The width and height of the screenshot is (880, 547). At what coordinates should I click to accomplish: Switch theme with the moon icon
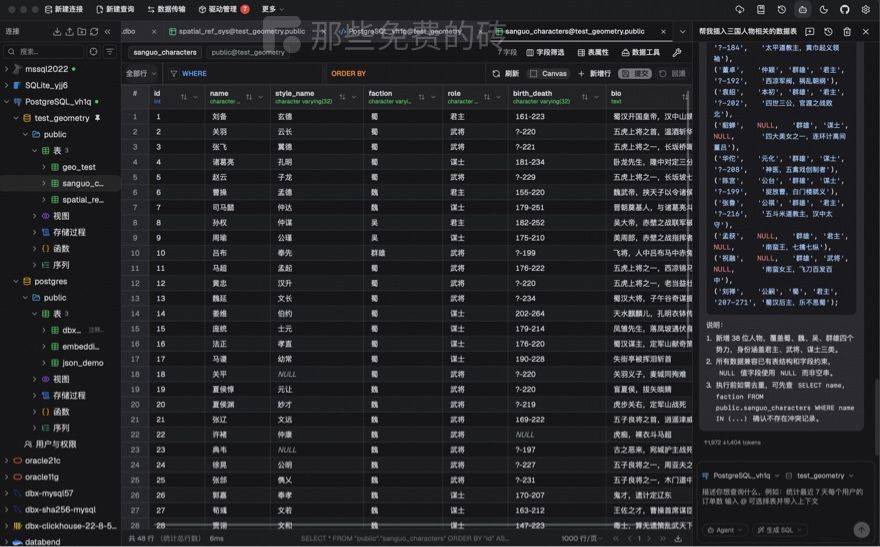[823, 9]
